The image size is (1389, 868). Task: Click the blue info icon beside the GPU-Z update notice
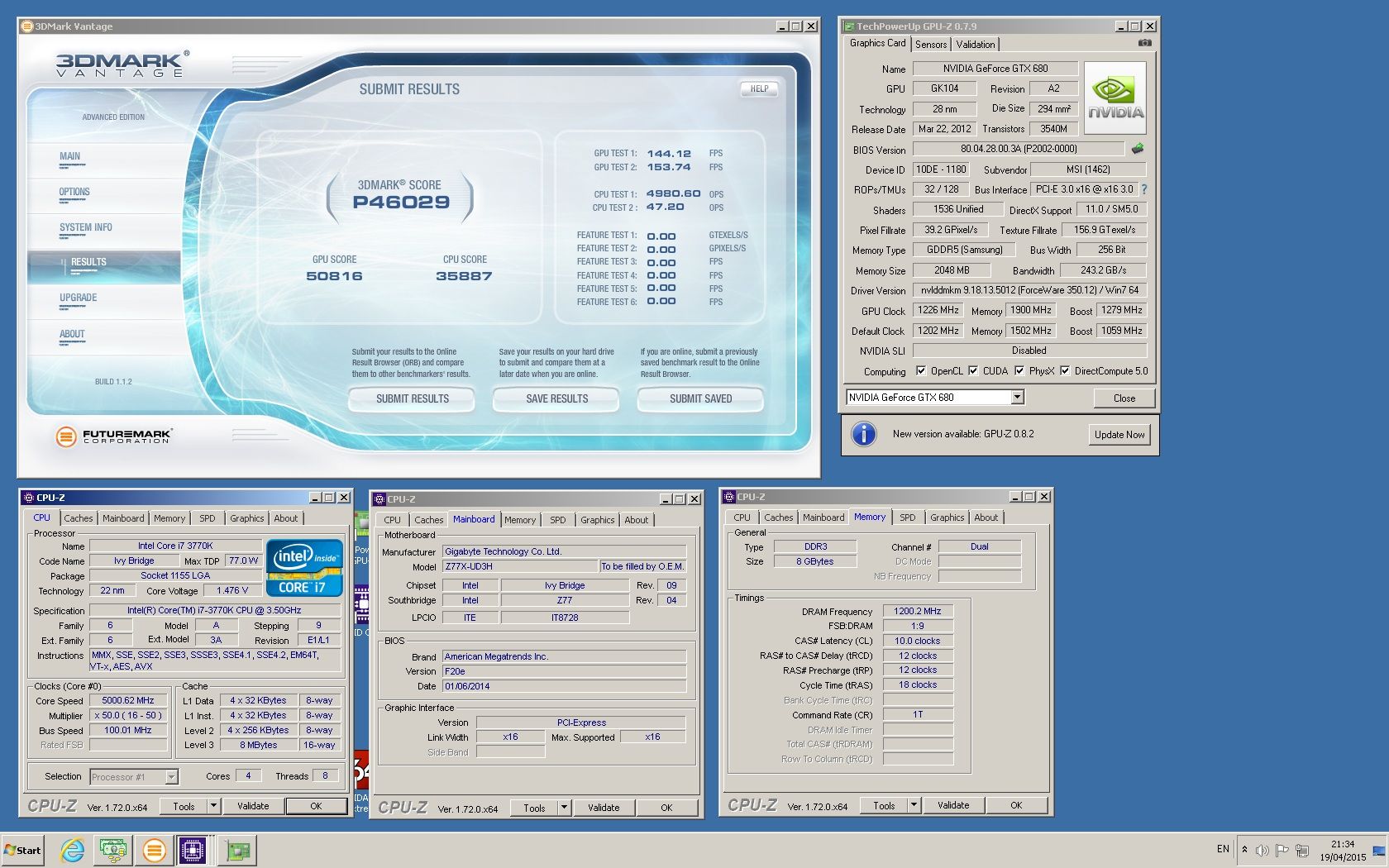click(x=863, y=434)
